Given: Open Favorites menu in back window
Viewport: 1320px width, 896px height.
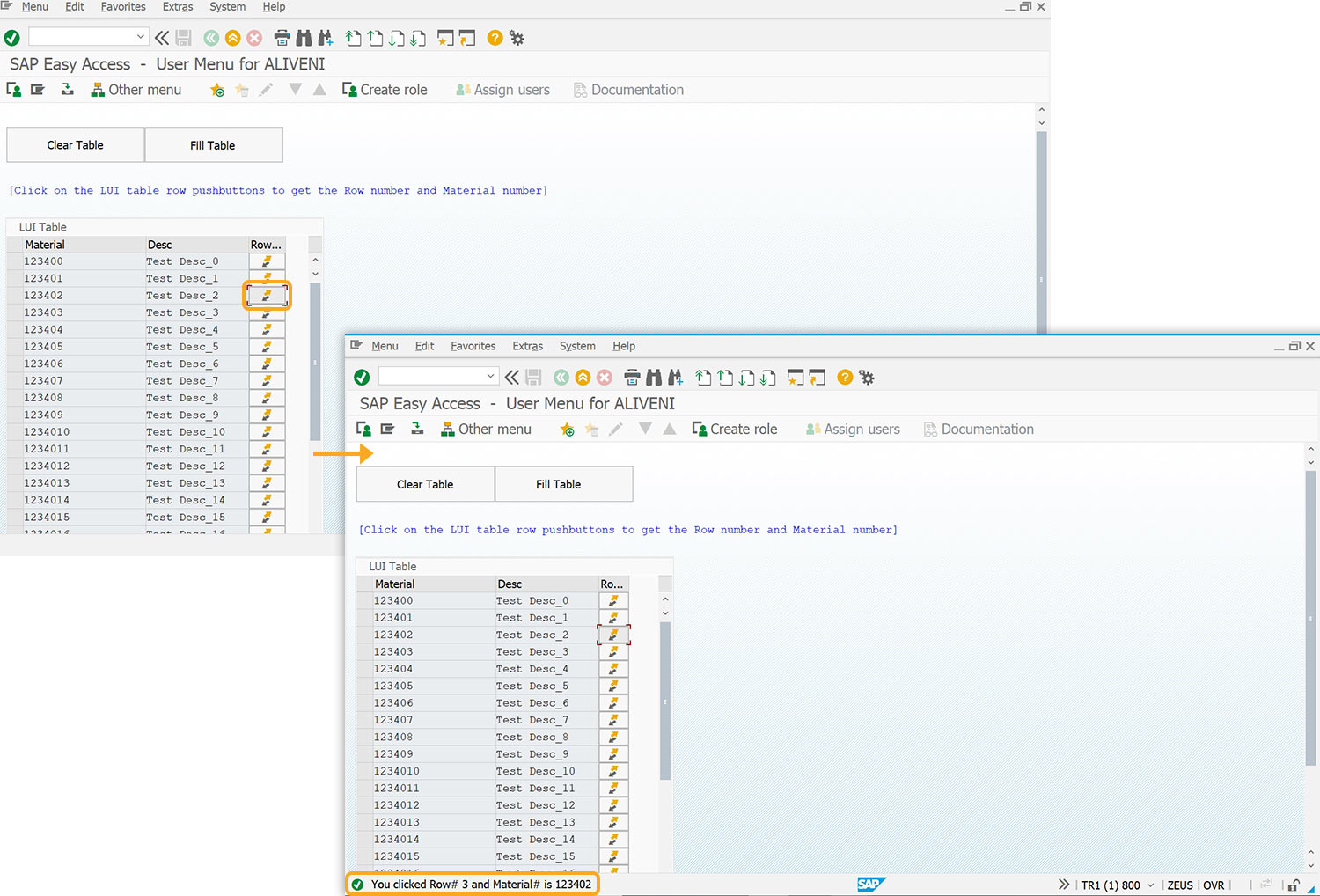Looking at the screenshot, I should 123,6.
